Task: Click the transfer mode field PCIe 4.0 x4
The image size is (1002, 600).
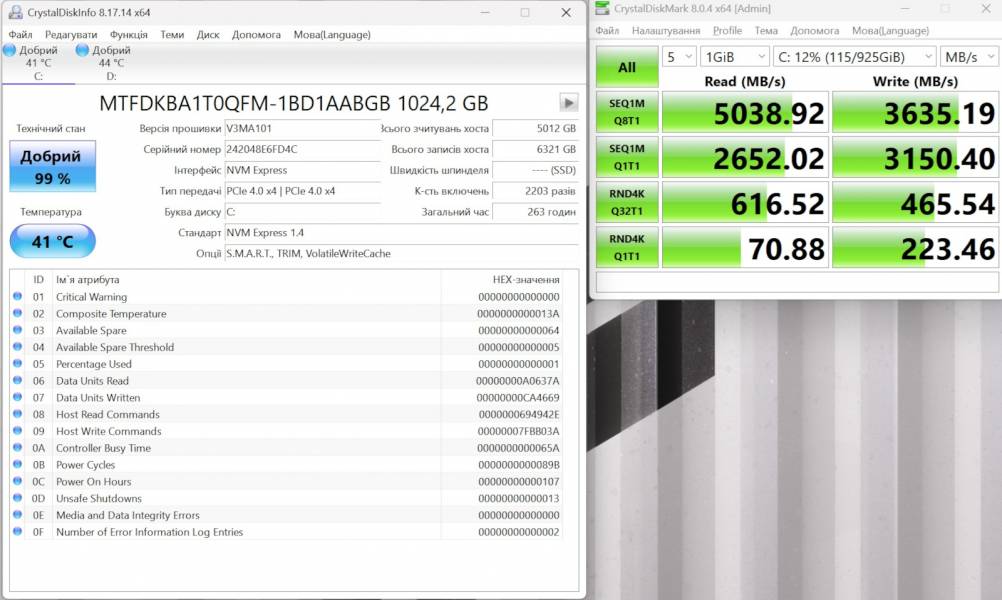Action: point(302,191)
